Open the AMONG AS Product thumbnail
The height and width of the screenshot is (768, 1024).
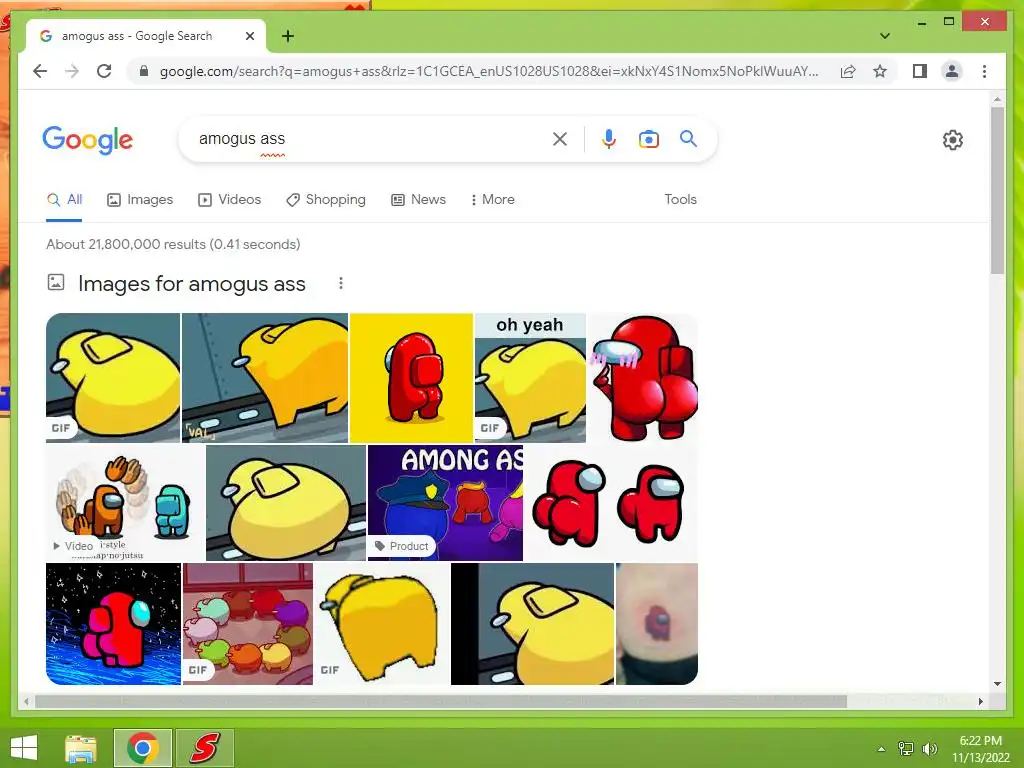point(445,503)
